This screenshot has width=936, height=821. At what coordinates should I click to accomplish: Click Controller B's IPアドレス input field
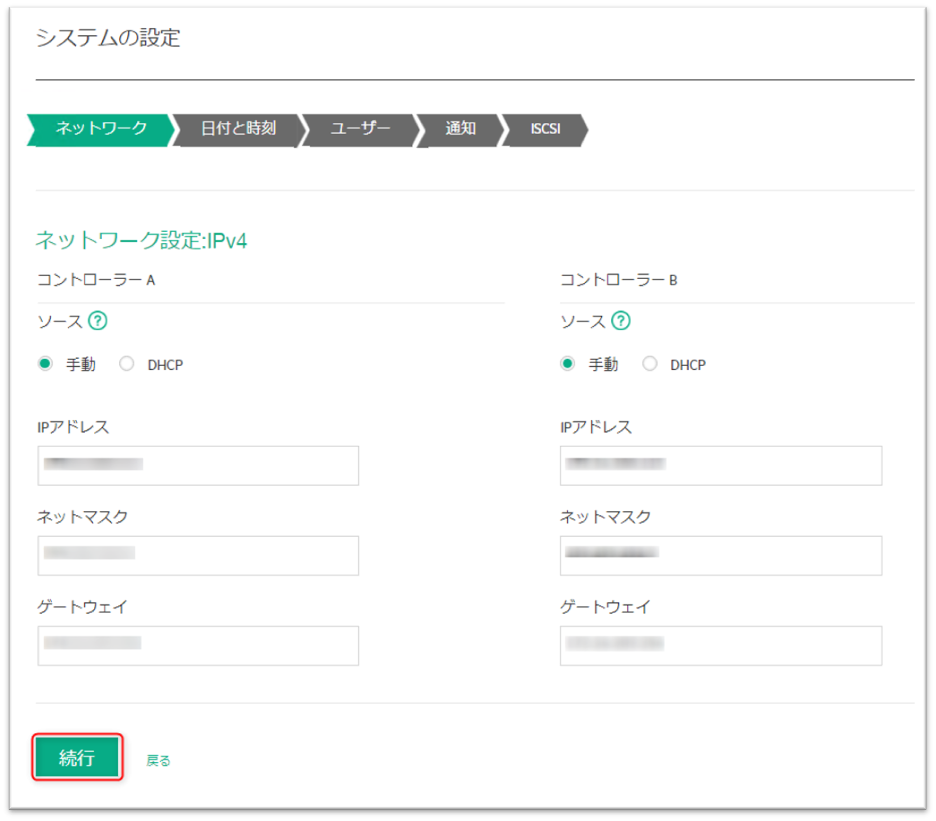pos(720,465)
